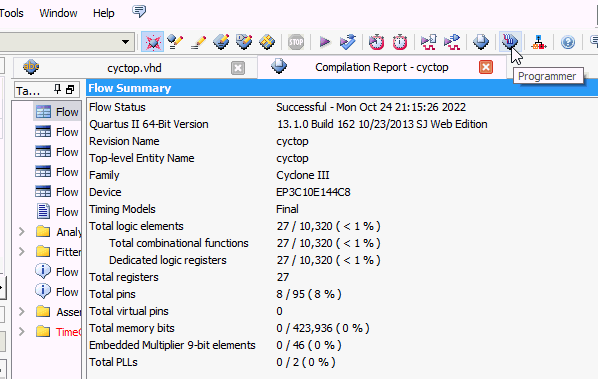Viewport: 598px width, 379px height.
Task: Open the Programmer tool
Action: [510, 42]
